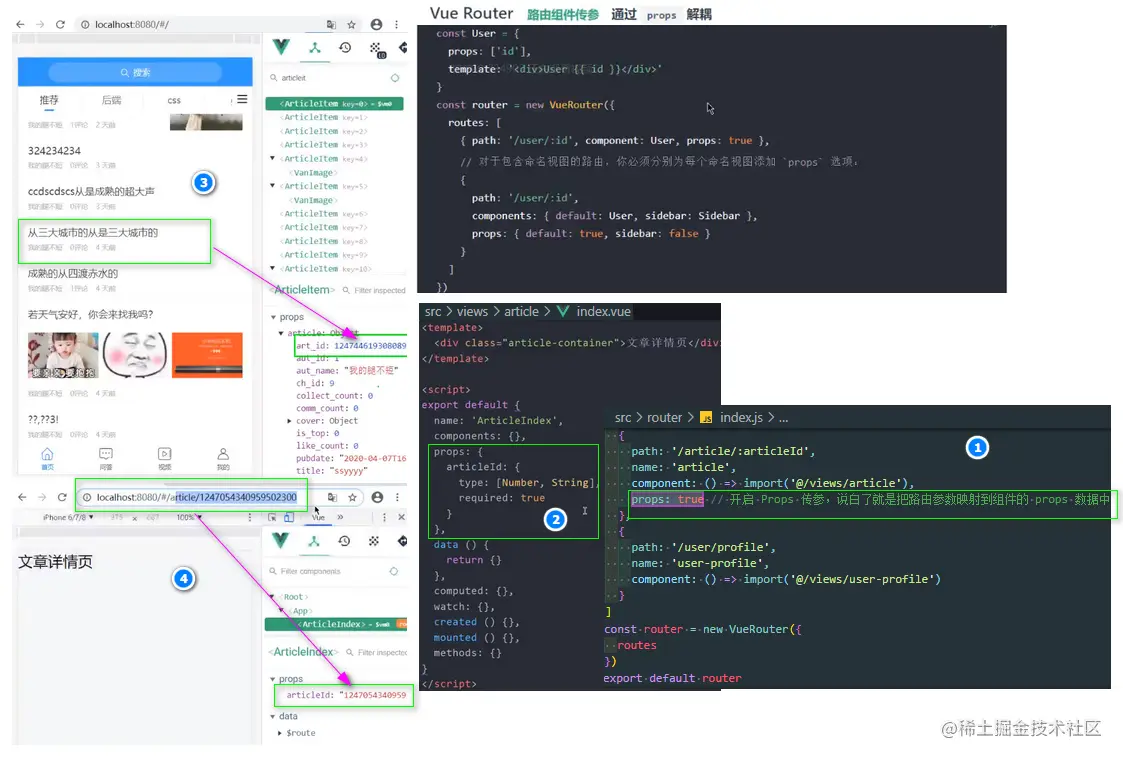Collapse props section under ArticleItem inspector
This screenshot has height=760, width=1123.
tap(273, 317)
